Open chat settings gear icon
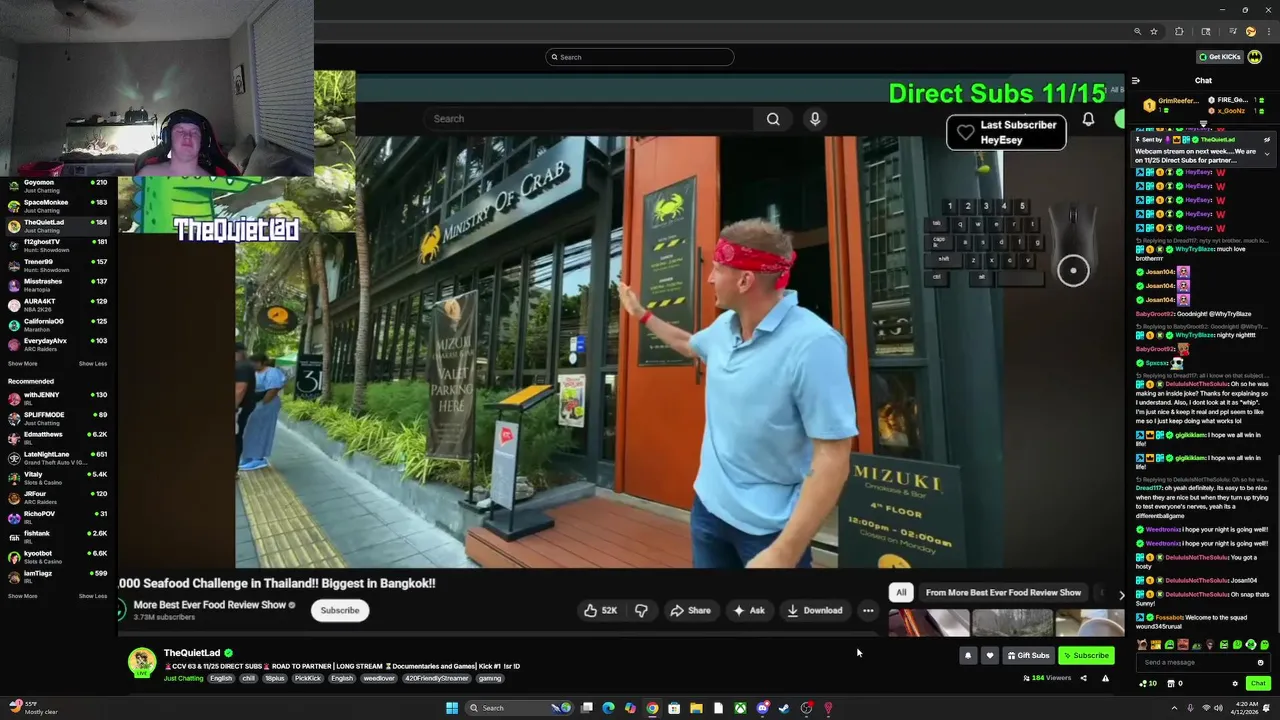The image size is (1280, 720). tap(1235, 684)
